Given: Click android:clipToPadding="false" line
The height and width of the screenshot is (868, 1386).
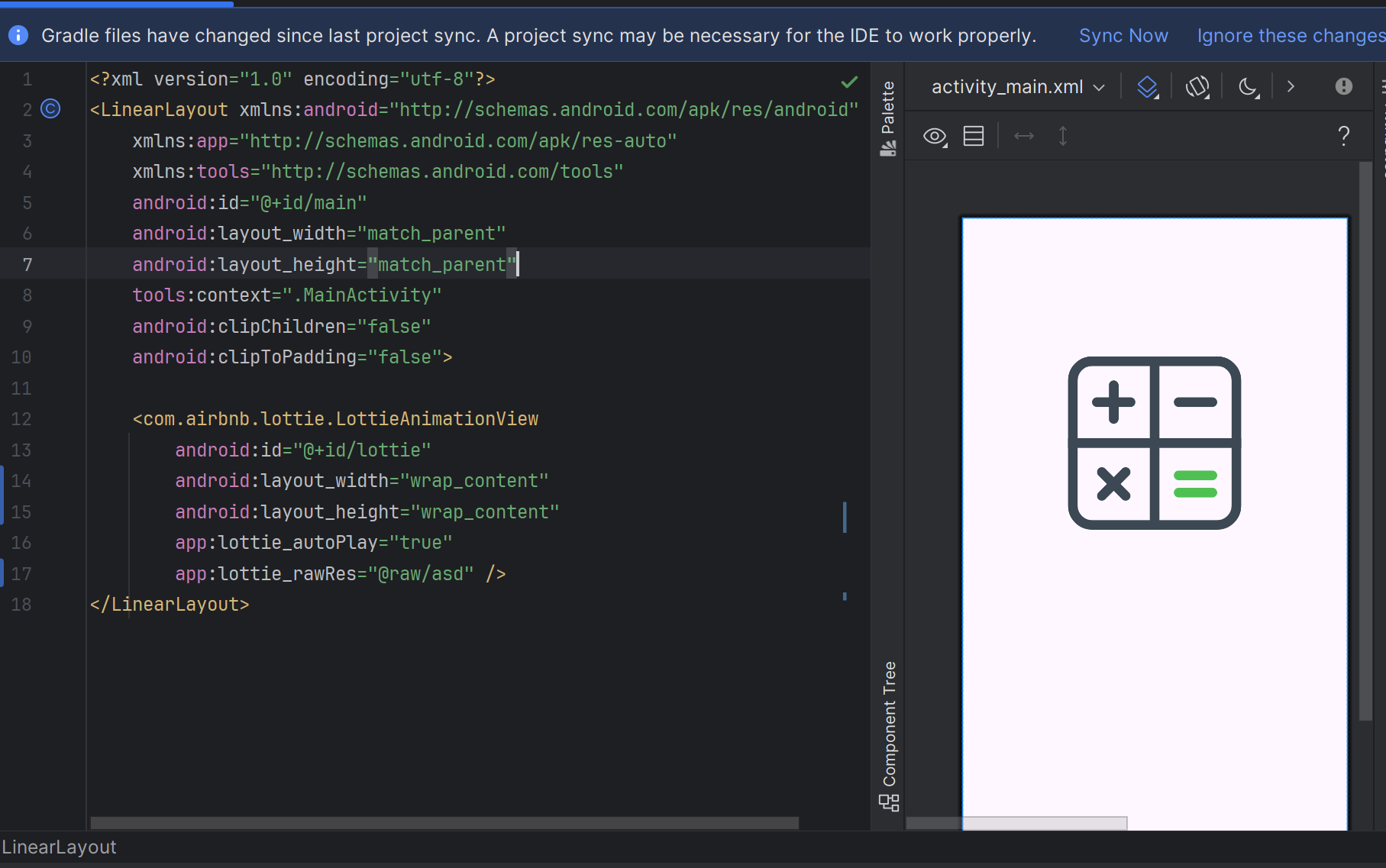Looking at the screenshot, I should 292,357.
